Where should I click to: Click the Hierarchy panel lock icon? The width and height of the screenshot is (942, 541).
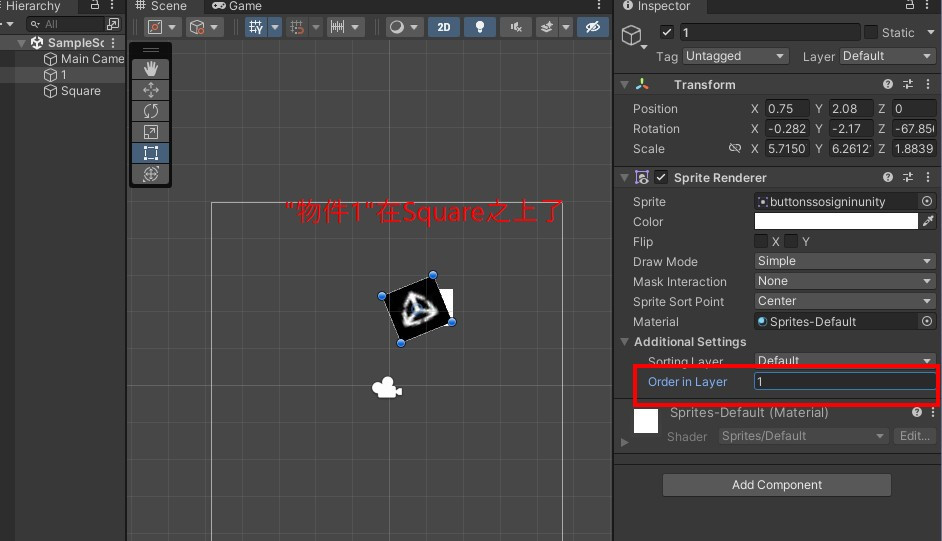95,5
